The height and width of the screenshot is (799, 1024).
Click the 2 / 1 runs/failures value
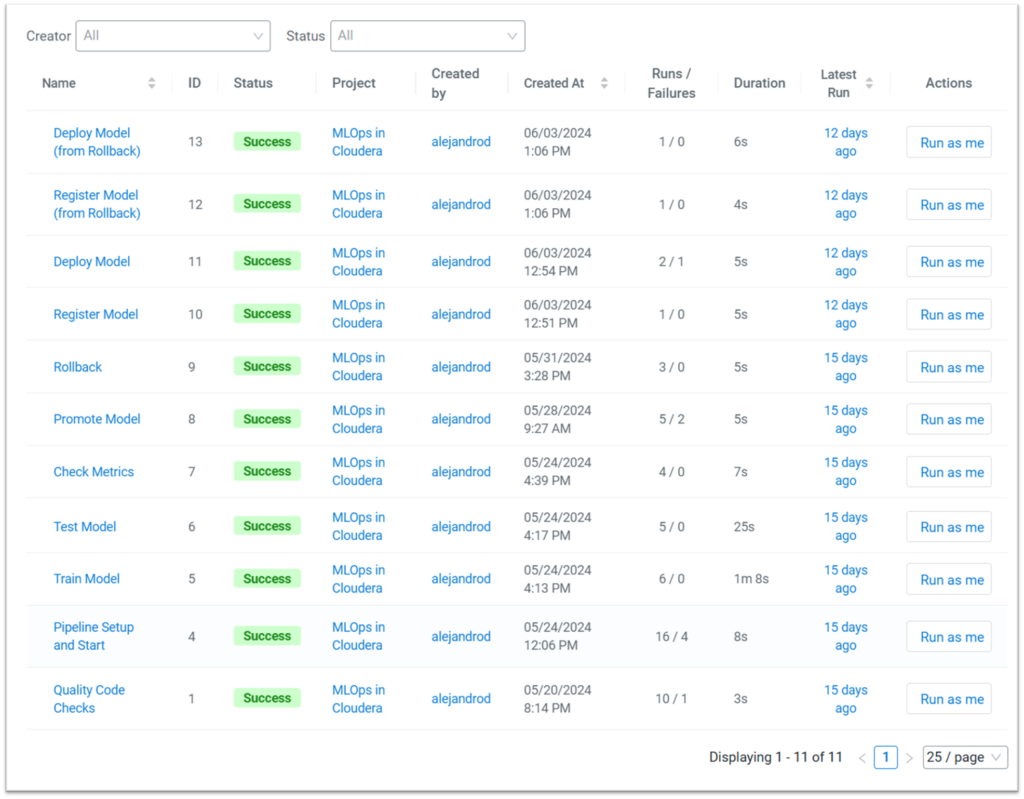[x=671, y=261]
